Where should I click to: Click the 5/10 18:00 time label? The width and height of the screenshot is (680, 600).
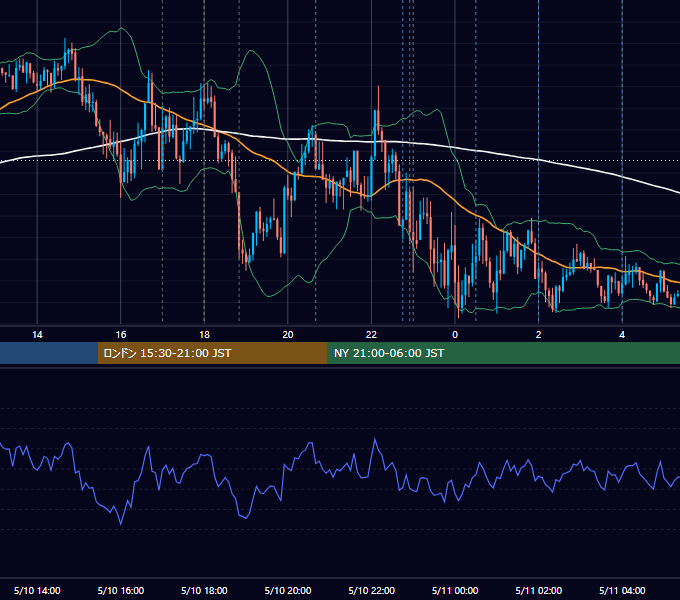click(204, 590)
